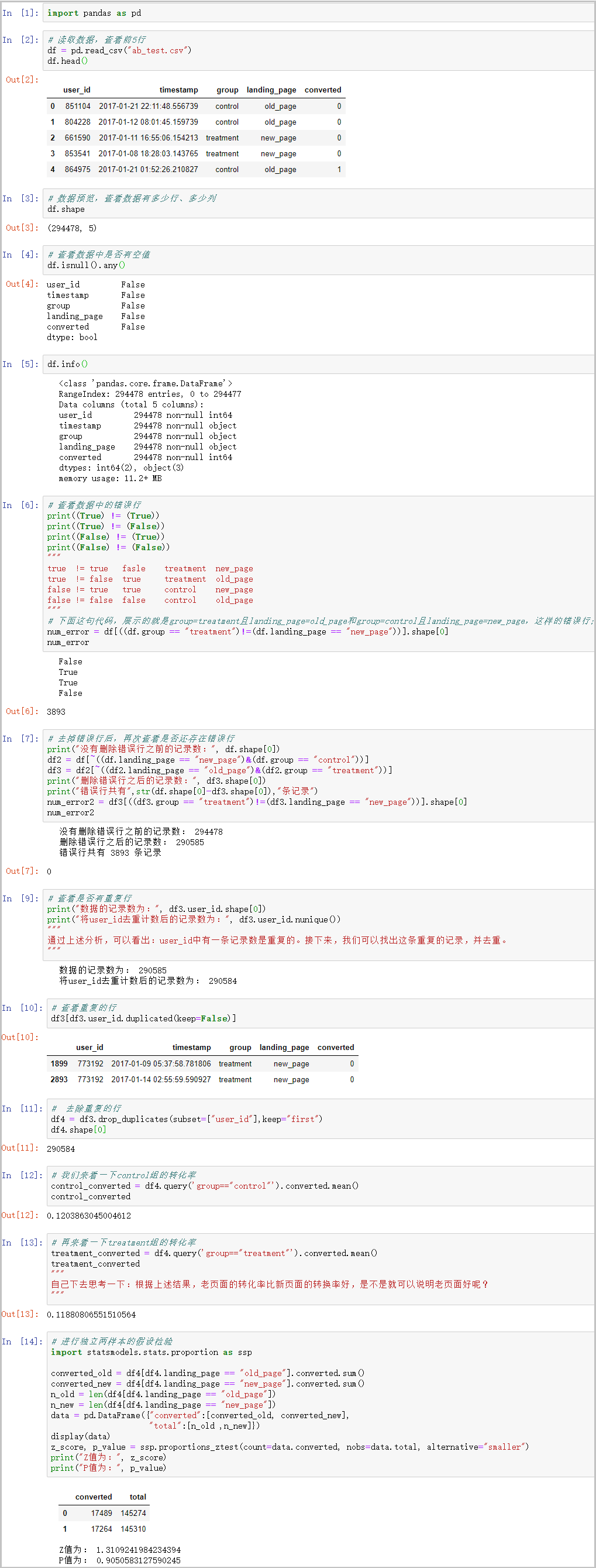Select the df.isnull().any() code line
Screen dimensions: 596x1568
87,265
